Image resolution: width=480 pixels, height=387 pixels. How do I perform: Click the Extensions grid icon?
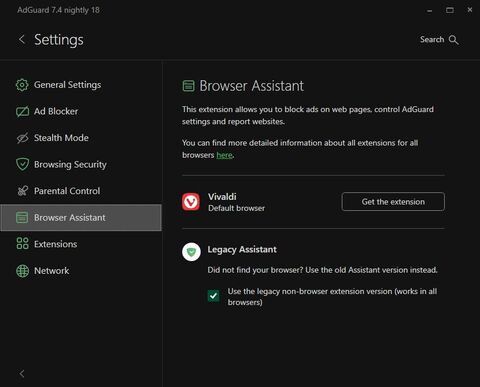(x=22, y=244)
